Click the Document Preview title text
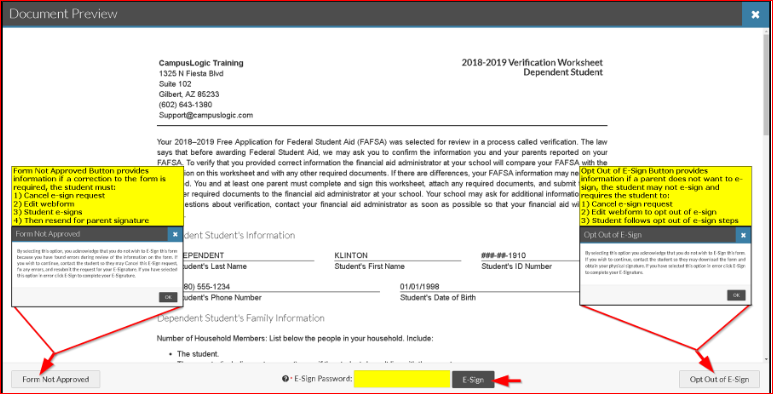The width and height of the screenshot is (773, 394). pos(63,14)
